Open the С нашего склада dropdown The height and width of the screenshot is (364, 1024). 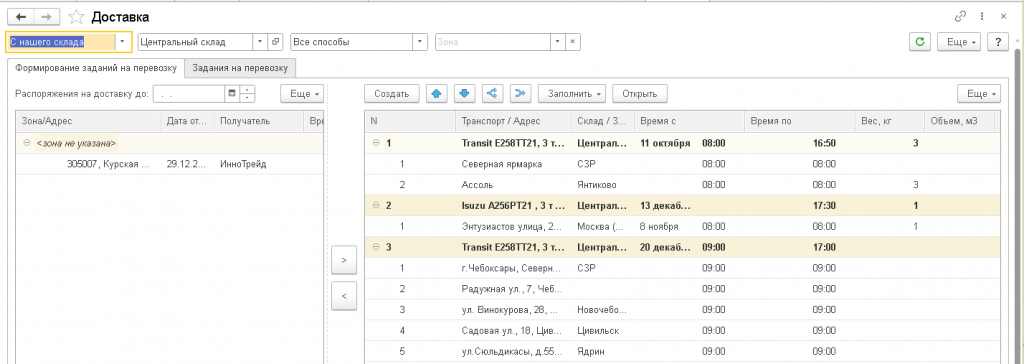tap(123, 42)
